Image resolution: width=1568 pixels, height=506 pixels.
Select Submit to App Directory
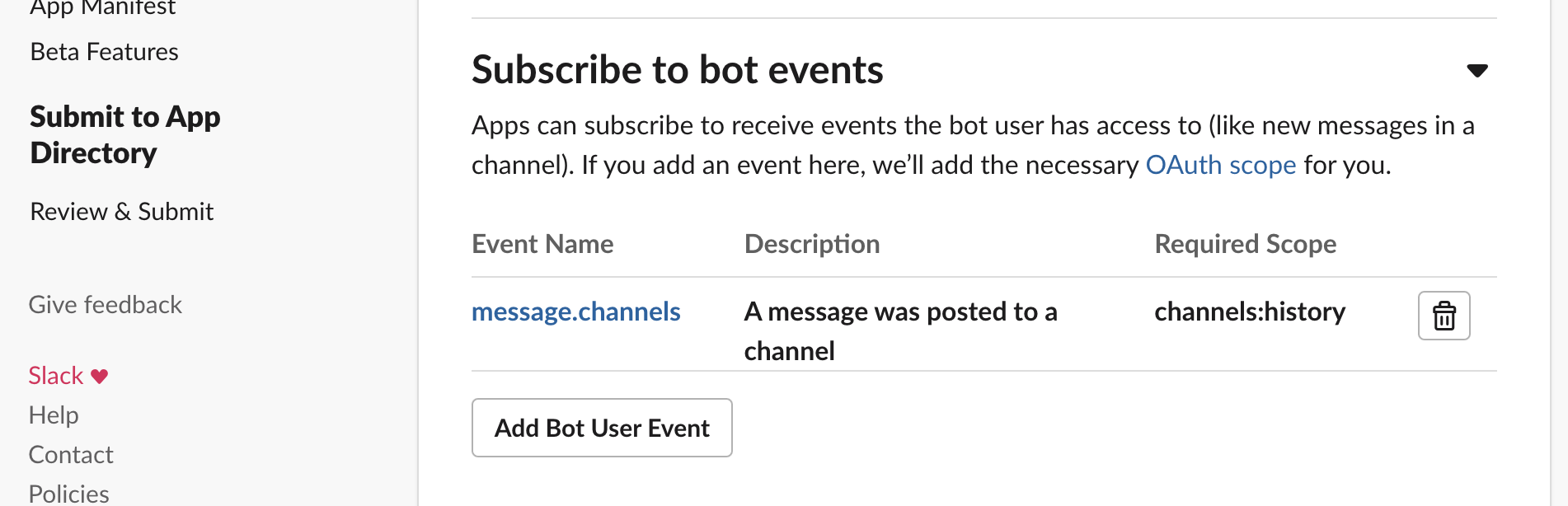pos(124,134)
